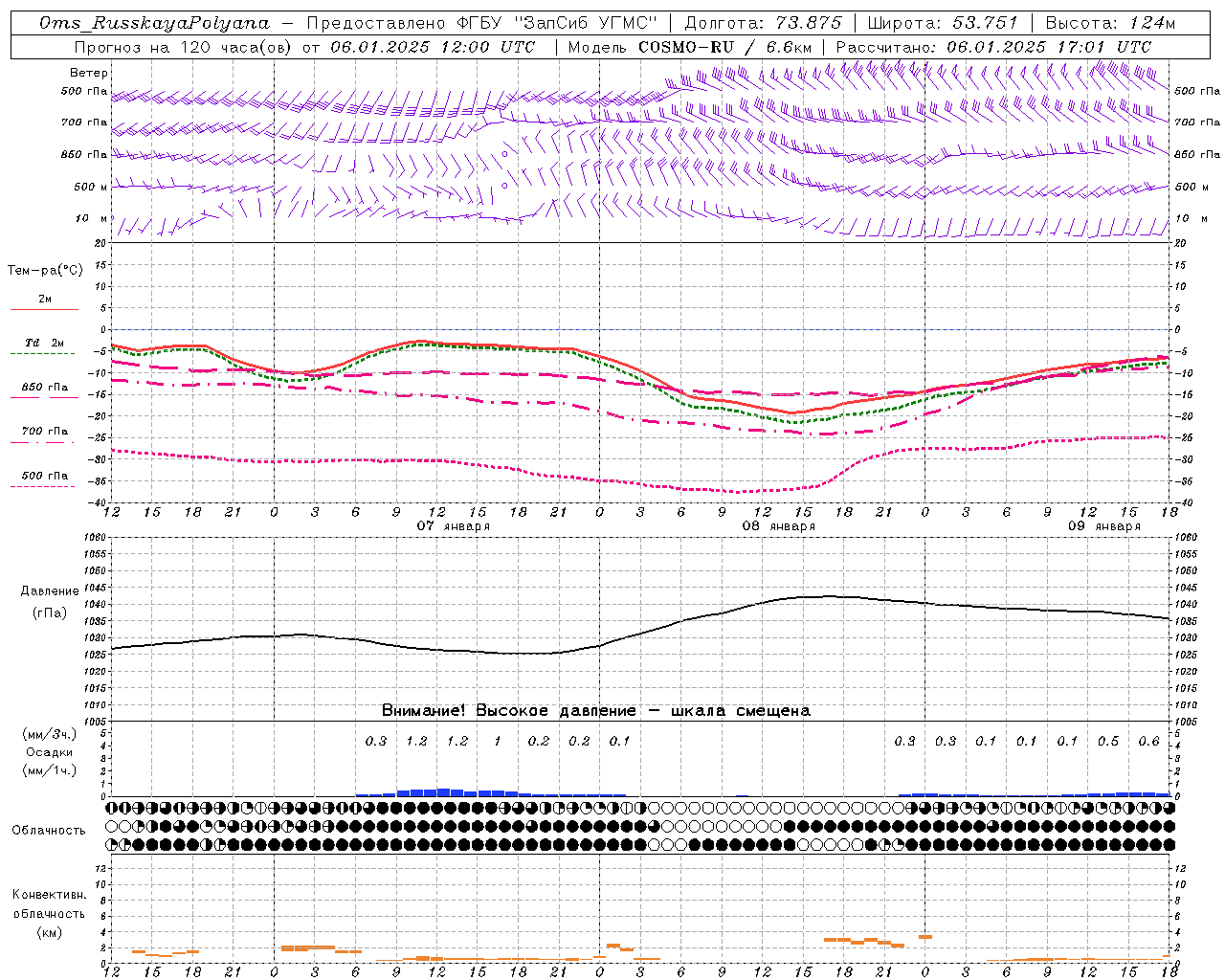The height and width of the screenshot is (980, 1225).
Task: Select the Осадки precipitation label
Action: pyautogui.click(x=49, y=752)
